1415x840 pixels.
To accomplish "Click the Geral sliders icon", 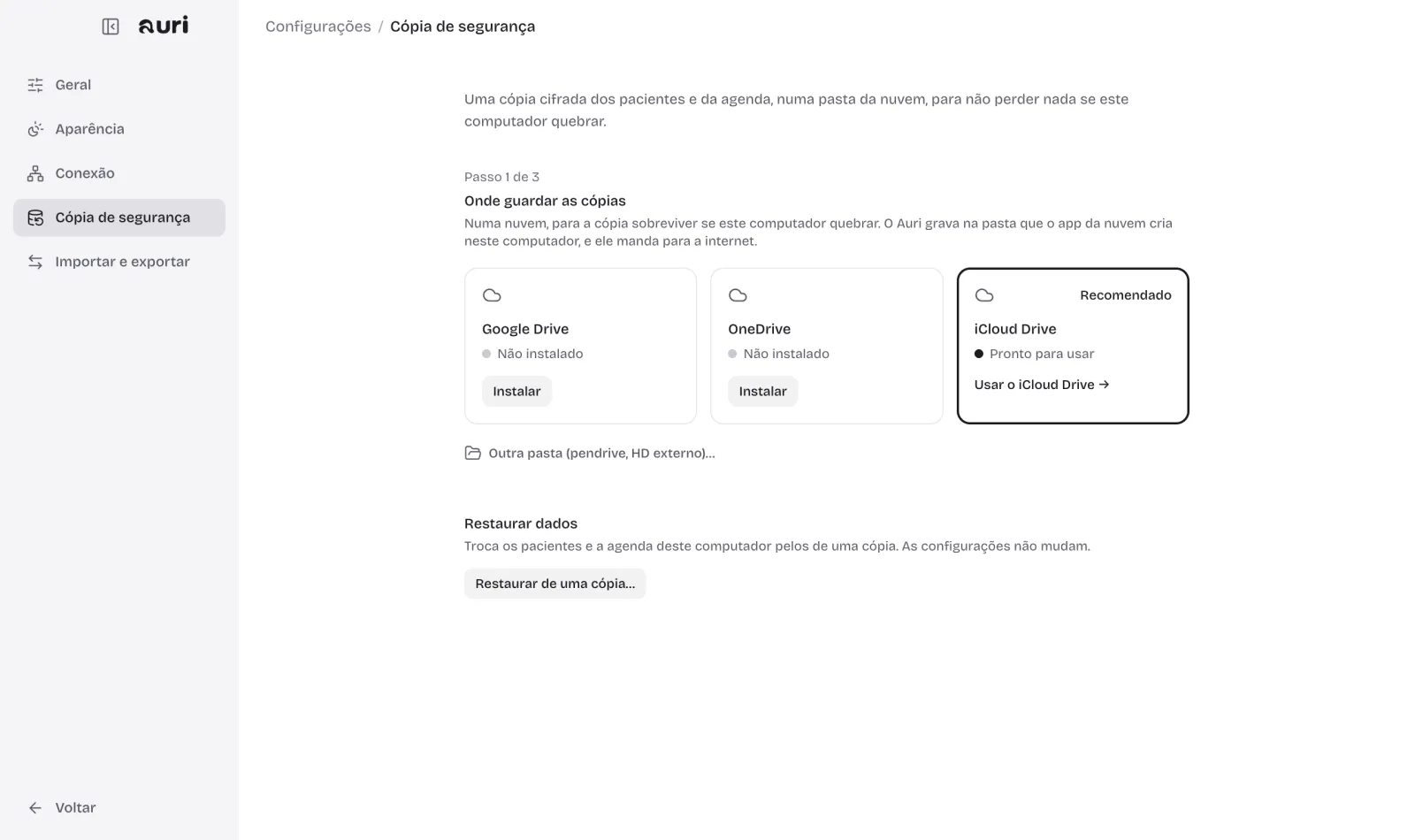I will [x=35, y=85].
